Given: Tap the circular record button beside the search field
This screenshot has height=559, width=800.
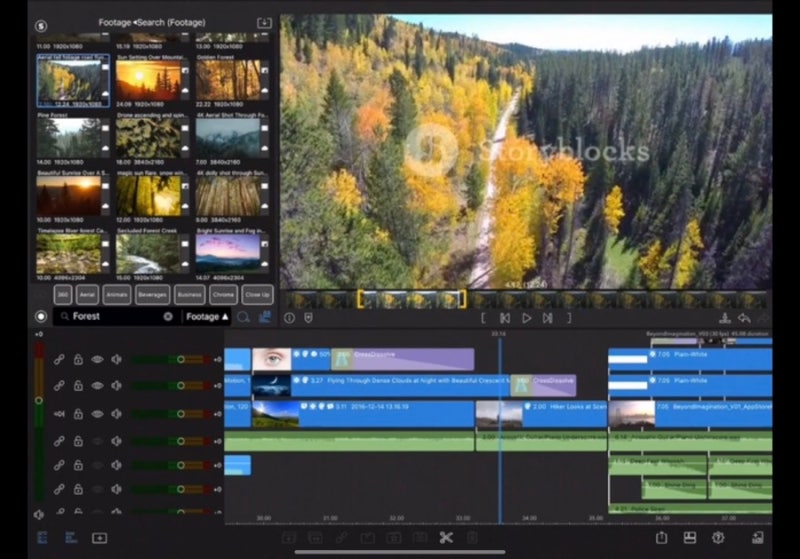Looking at the screenshot, I should 41,317.
